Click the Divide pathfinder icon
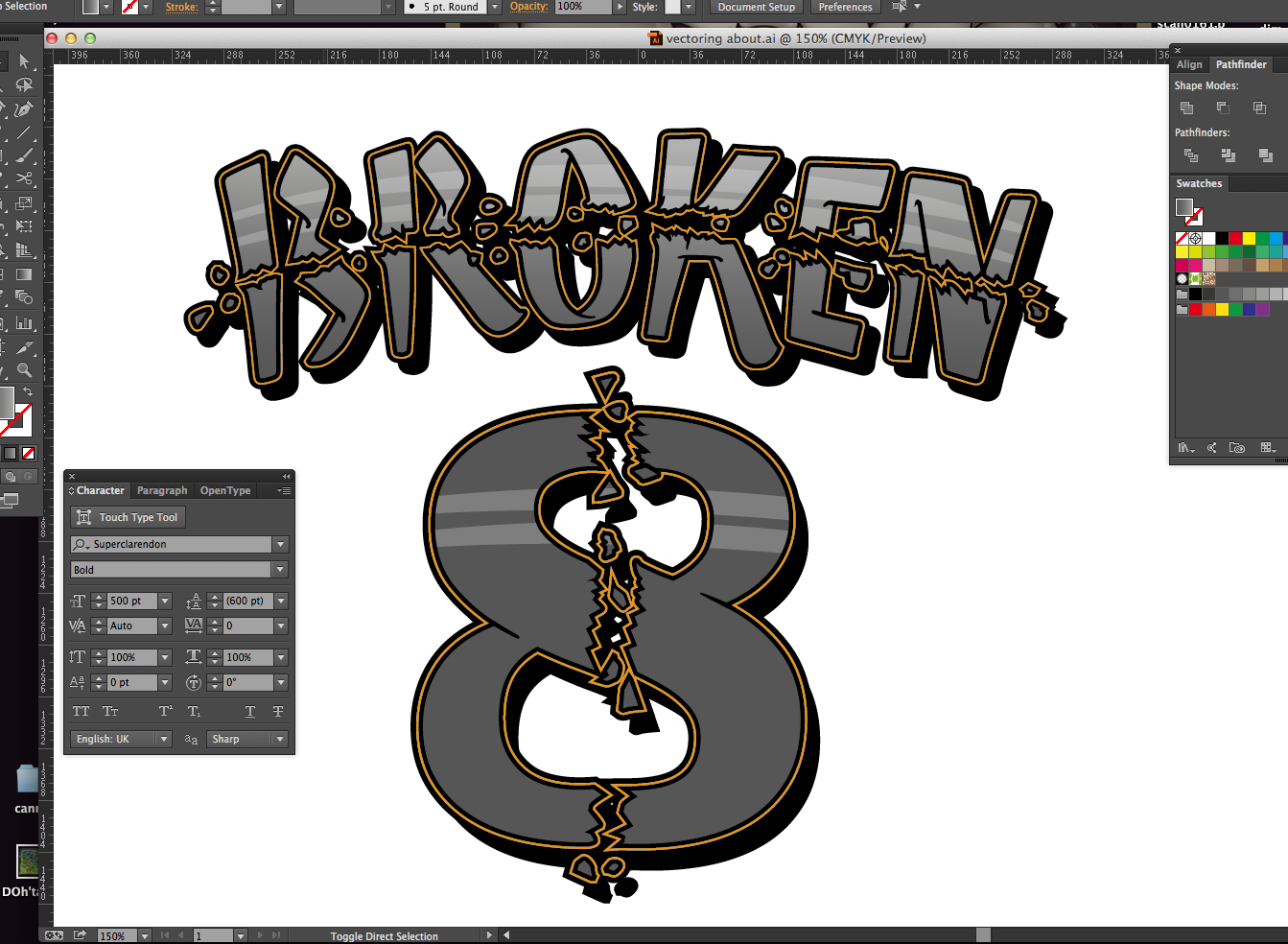1288x944 pixels. 1191,154
